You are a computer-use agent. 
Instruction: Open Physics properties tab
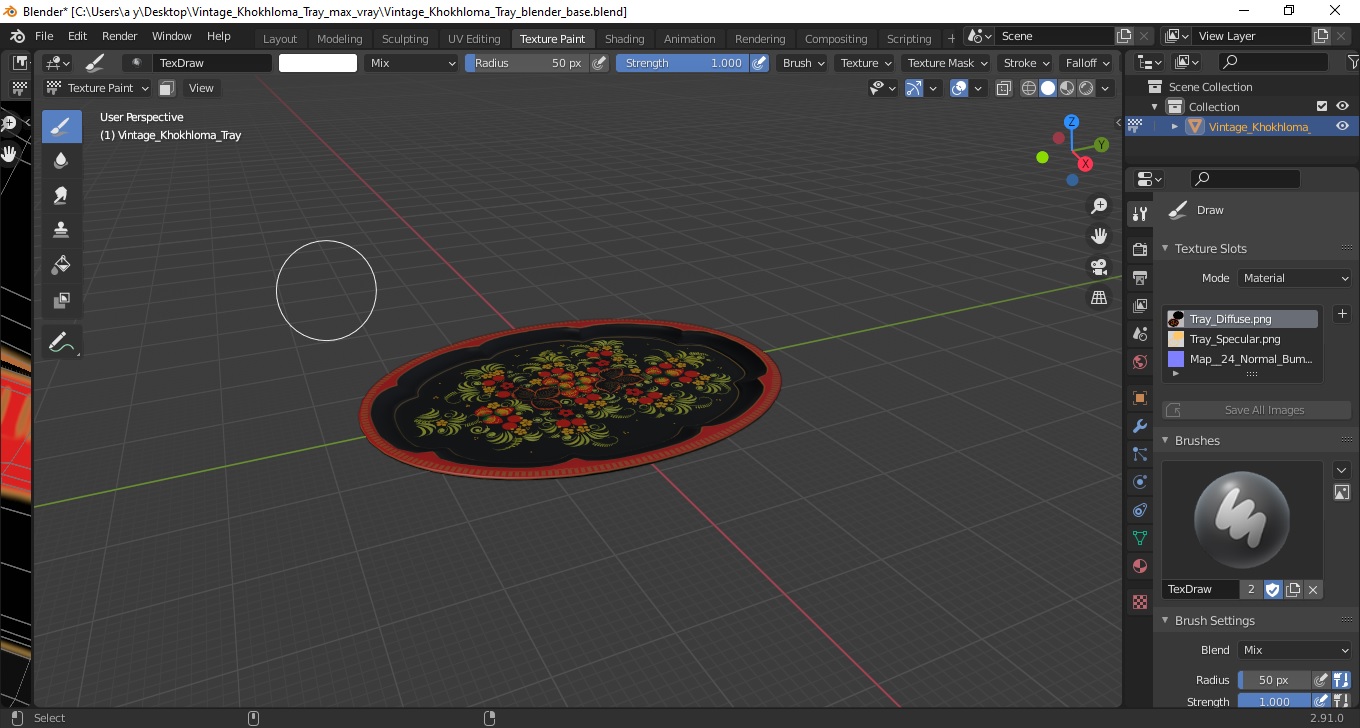point(1139,482)
